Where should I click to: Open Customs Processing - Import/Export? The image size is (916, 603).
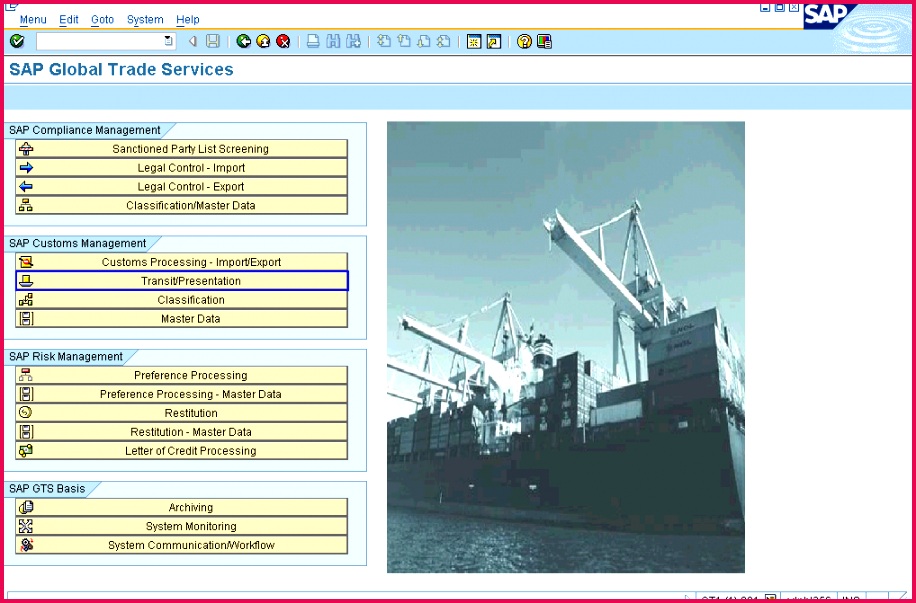(182, 262)
